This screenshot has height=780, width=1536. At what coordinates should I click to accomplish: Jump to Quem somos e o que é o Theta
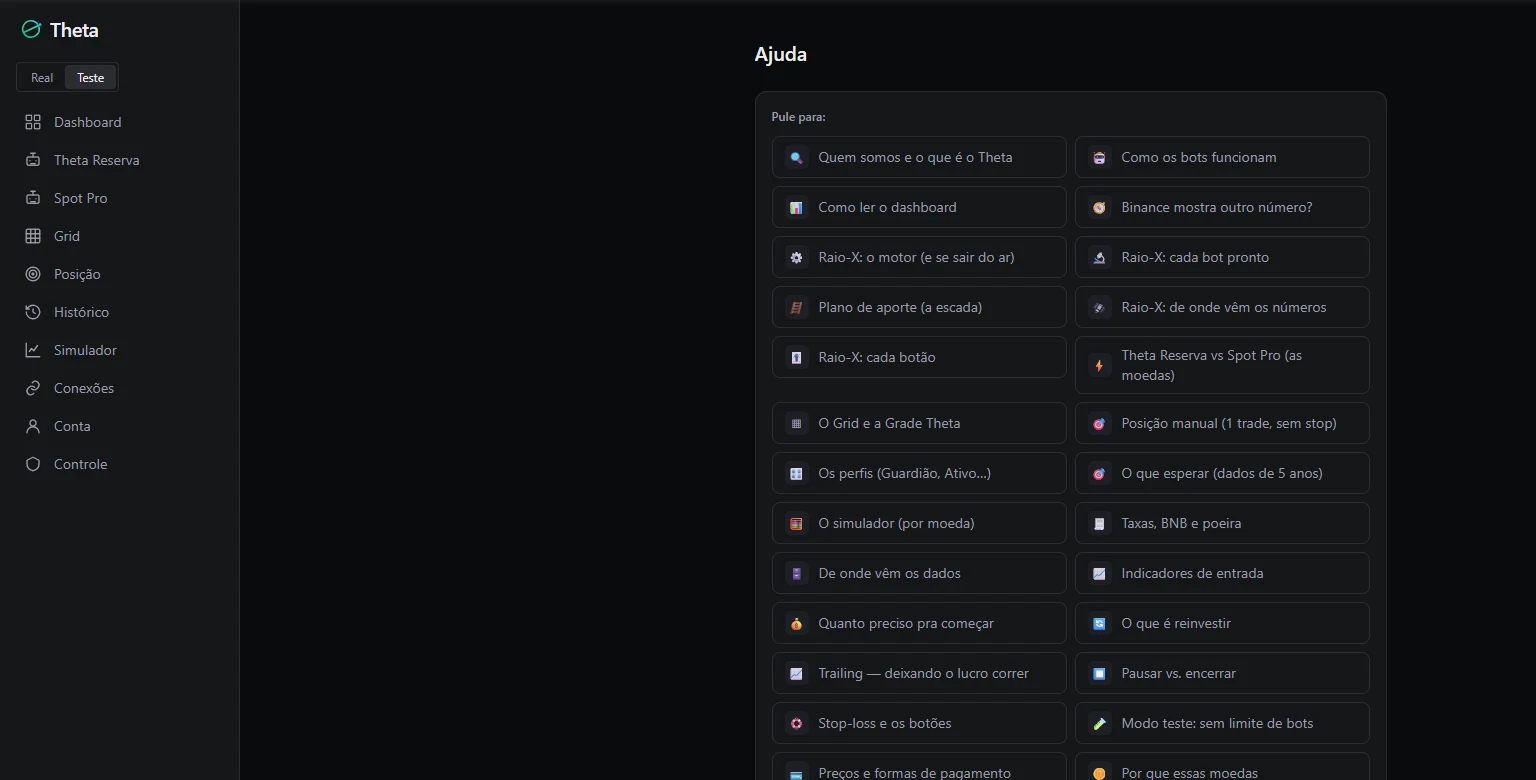[x=919, y=157]
